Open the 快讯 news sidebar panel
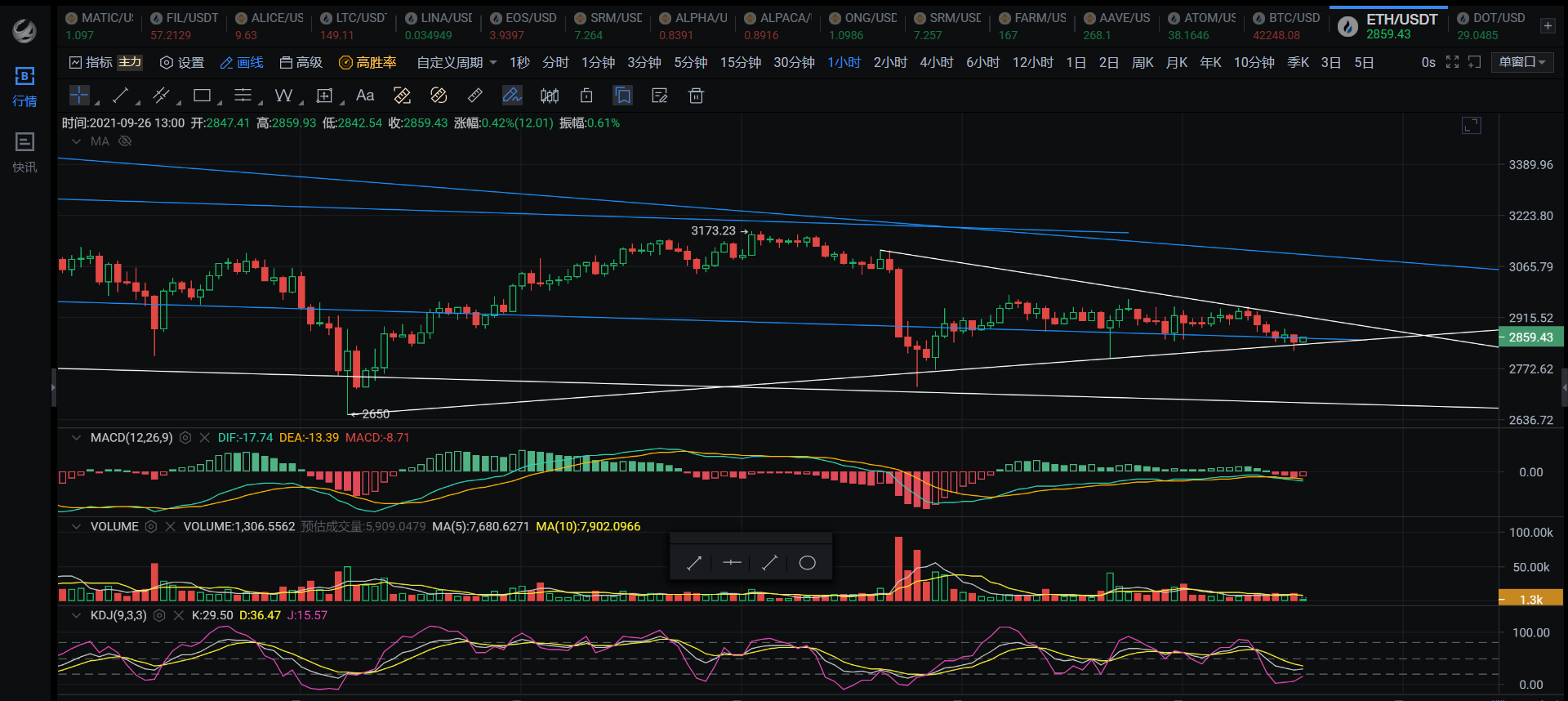The width and height of the screenshot is (1568, 701). [x=24, y=152]
